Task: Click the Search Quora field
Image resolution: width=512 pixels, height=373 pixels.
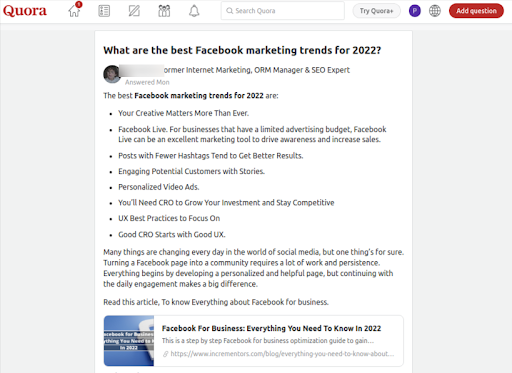Action: click(283, 11)
